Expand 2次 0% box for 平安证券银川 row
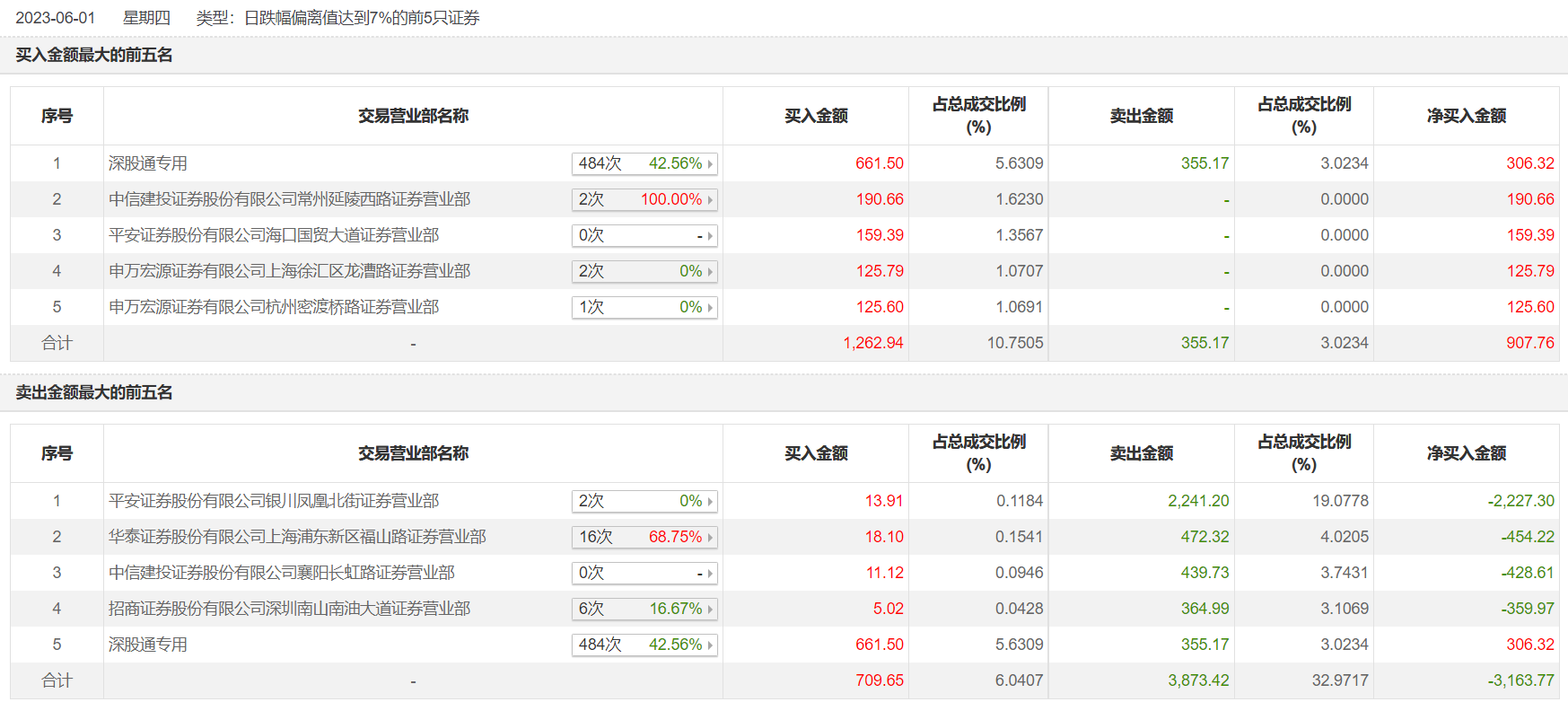Viewport: 1568px width, 702px height. (644, 501)
